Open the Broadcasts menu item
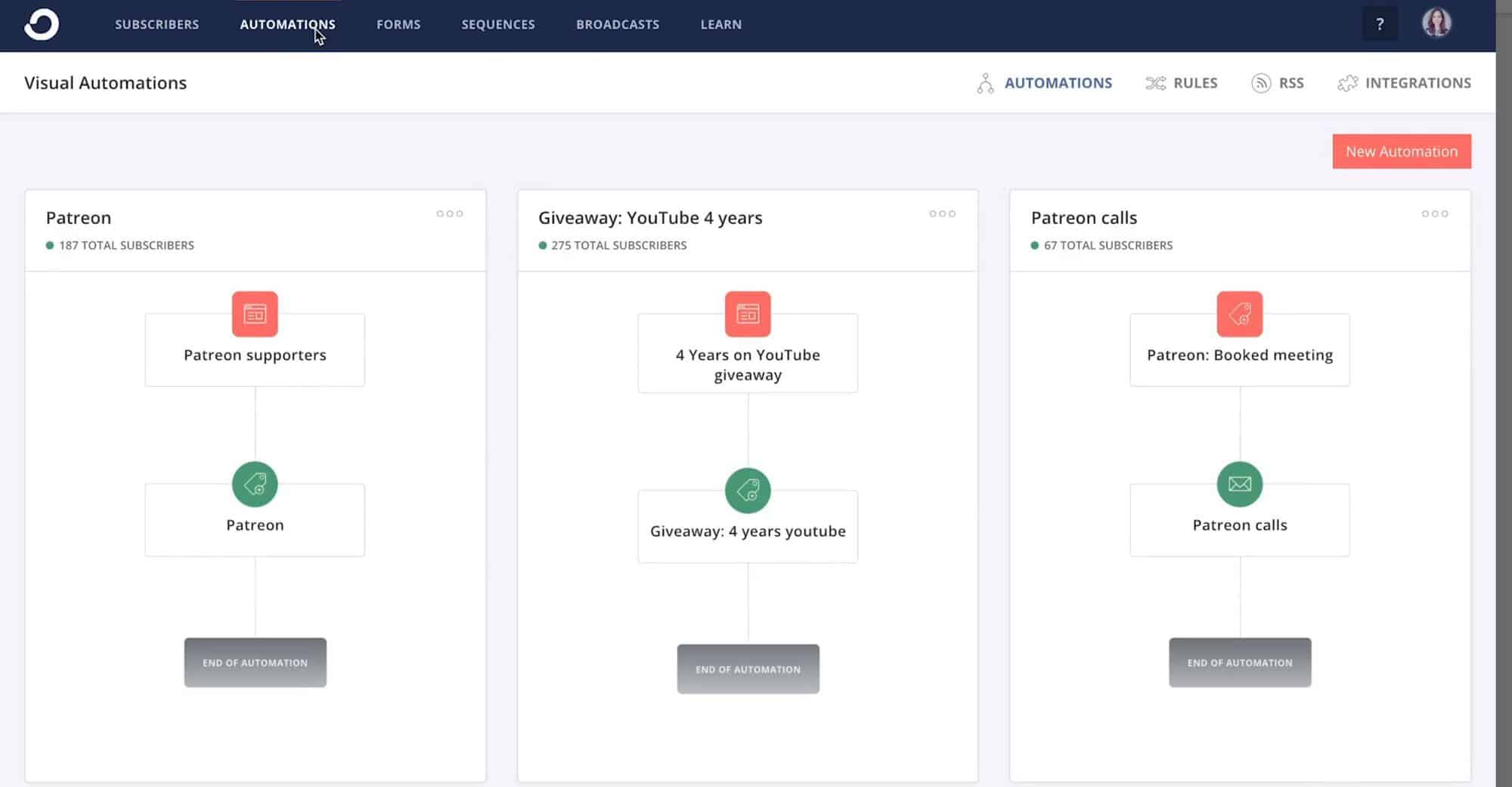The image size is (1512, 787). [618, 24]
